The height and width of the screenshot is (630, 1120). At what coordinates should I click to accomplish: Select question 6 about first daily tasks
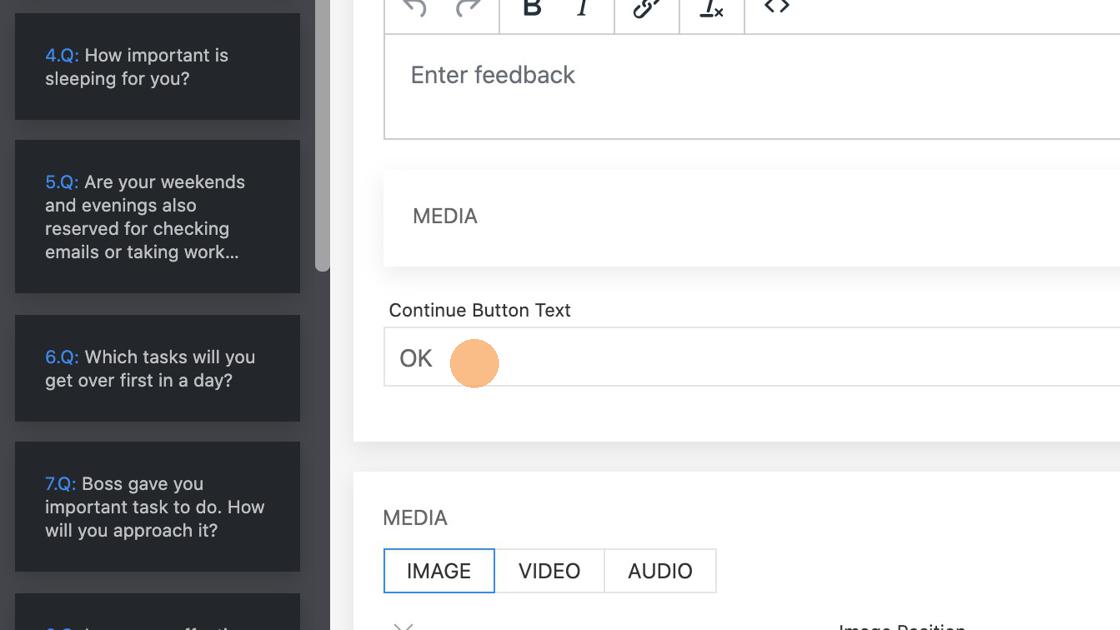(x=157, y=368)
